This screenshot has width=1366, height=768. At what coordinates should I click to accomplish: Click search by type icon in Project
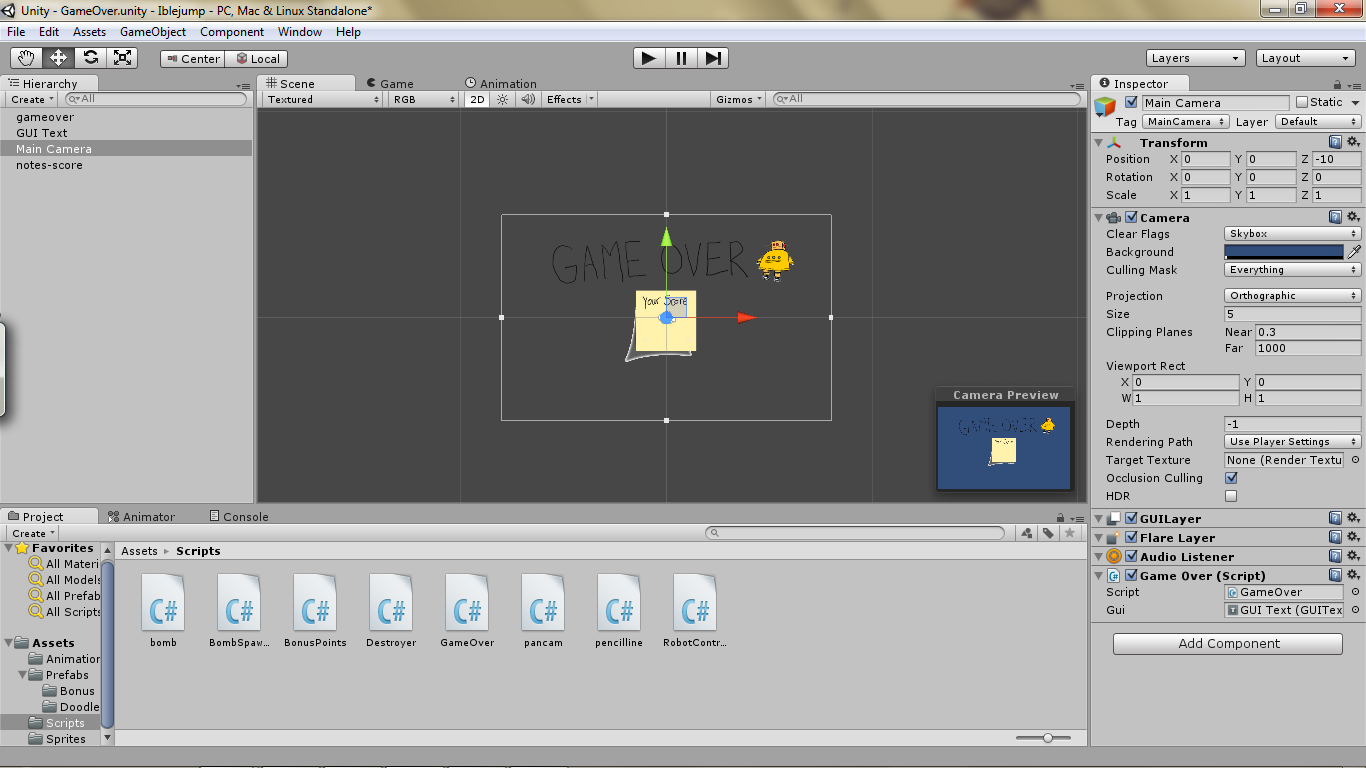[x=1027, y=533]
